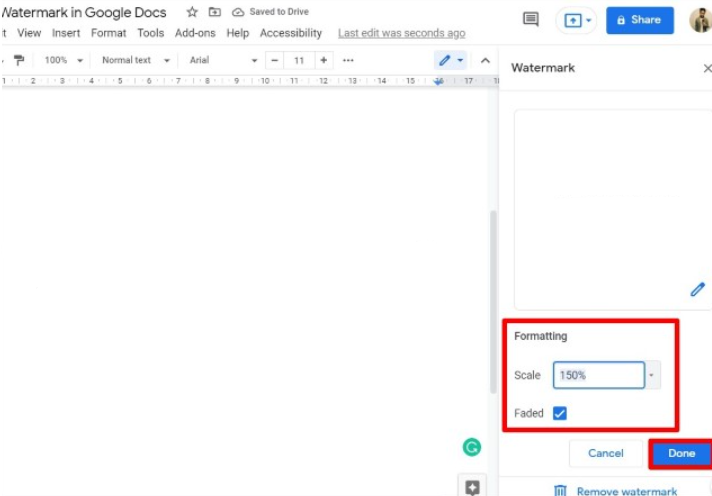Click the Share button
712x496 pixels.
[640, 20]
